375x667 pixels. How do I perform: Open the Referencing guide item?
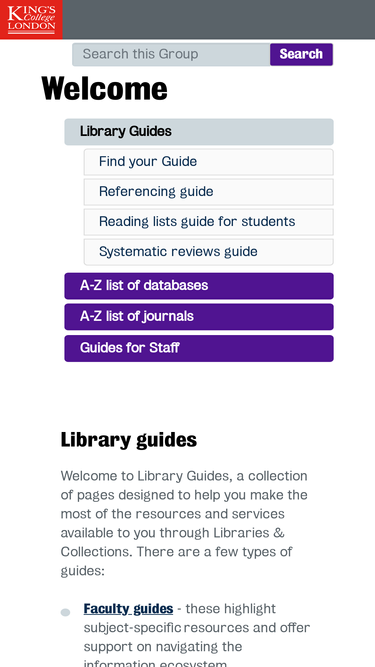click(x=208, y=192)
